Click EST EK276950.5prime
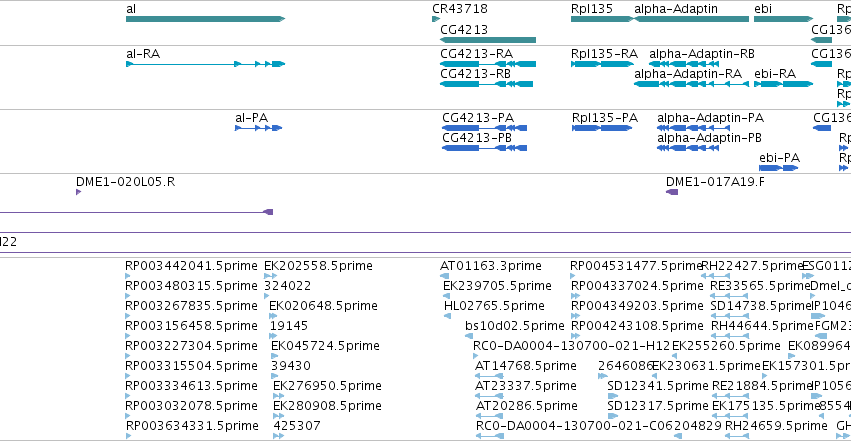 (327, 386)
